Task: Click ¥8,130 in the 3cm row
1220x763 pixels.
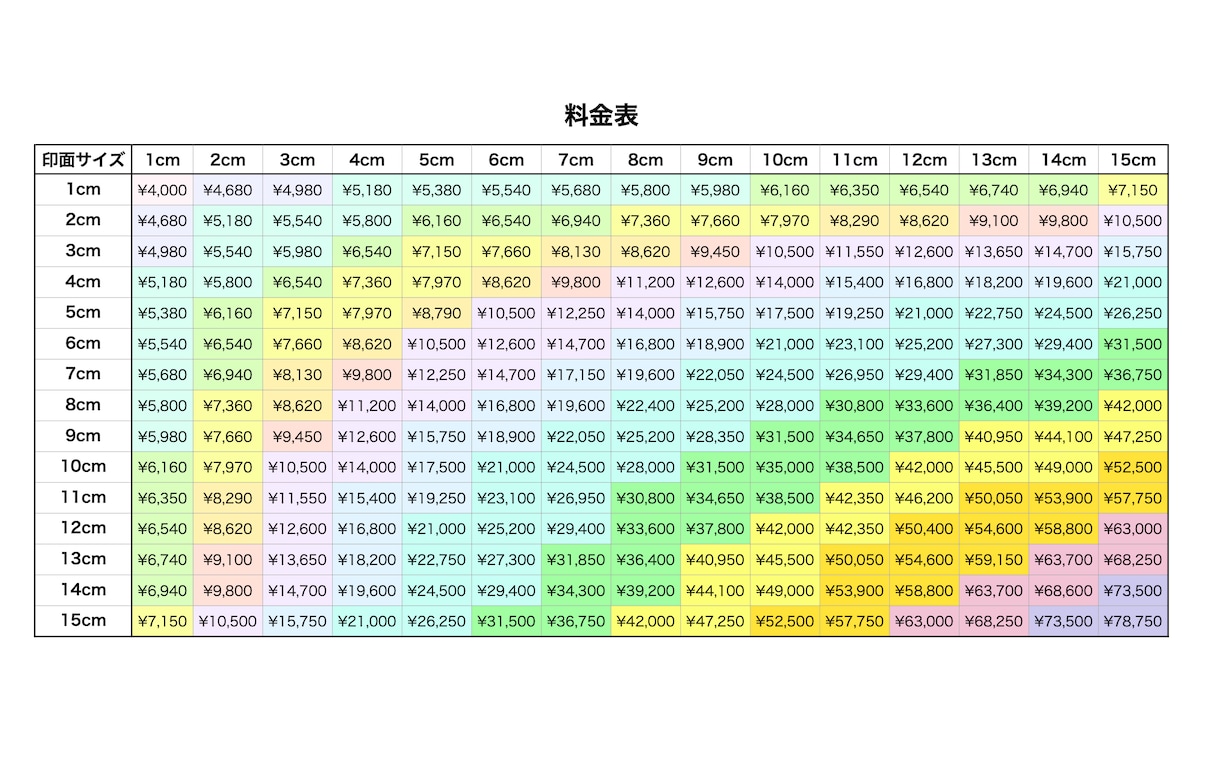Action: [576, 252]
